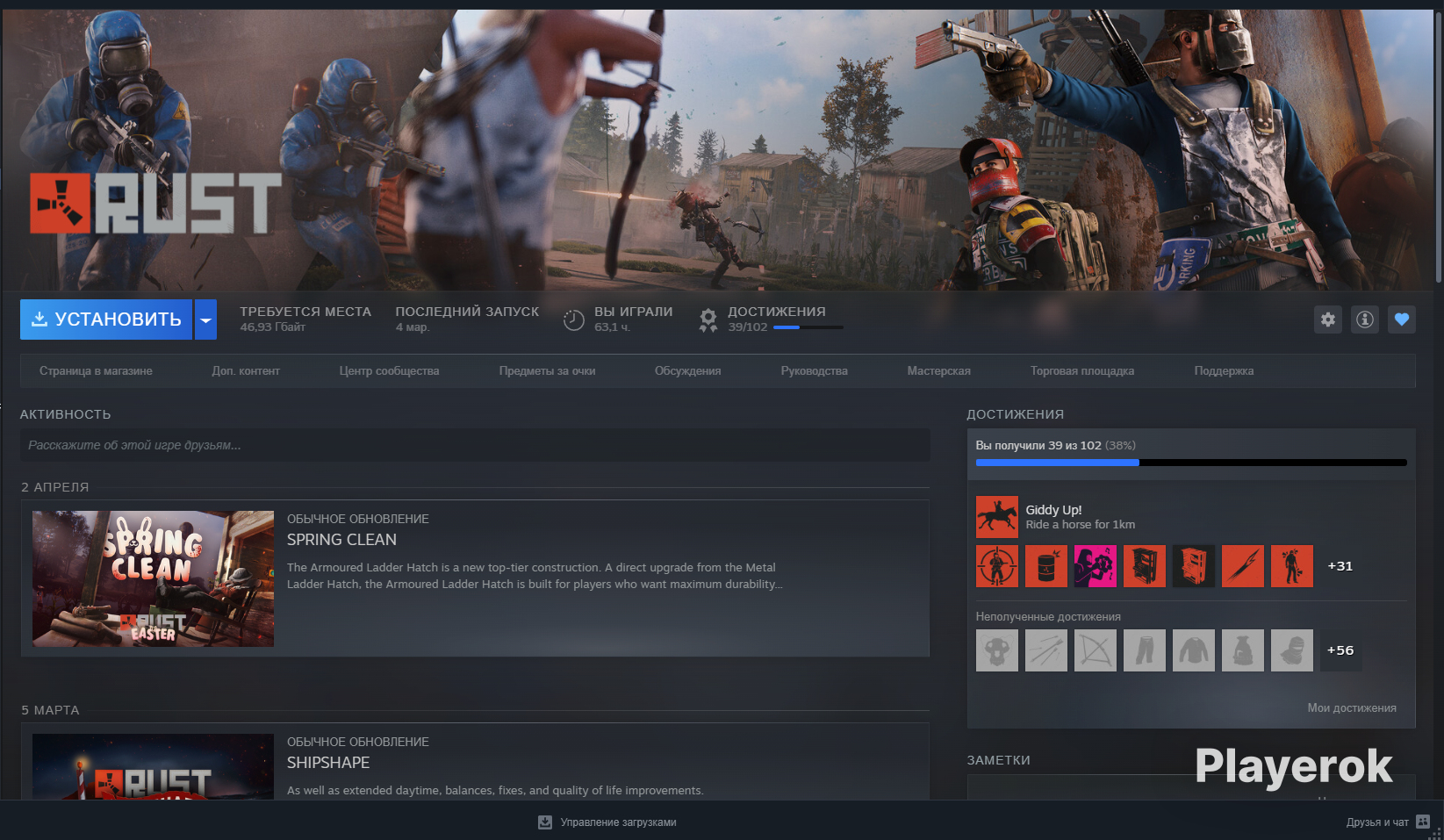This screenshot has width=1444, height=840.
Task: Click the Rust game logo
Action: (155, 204)
